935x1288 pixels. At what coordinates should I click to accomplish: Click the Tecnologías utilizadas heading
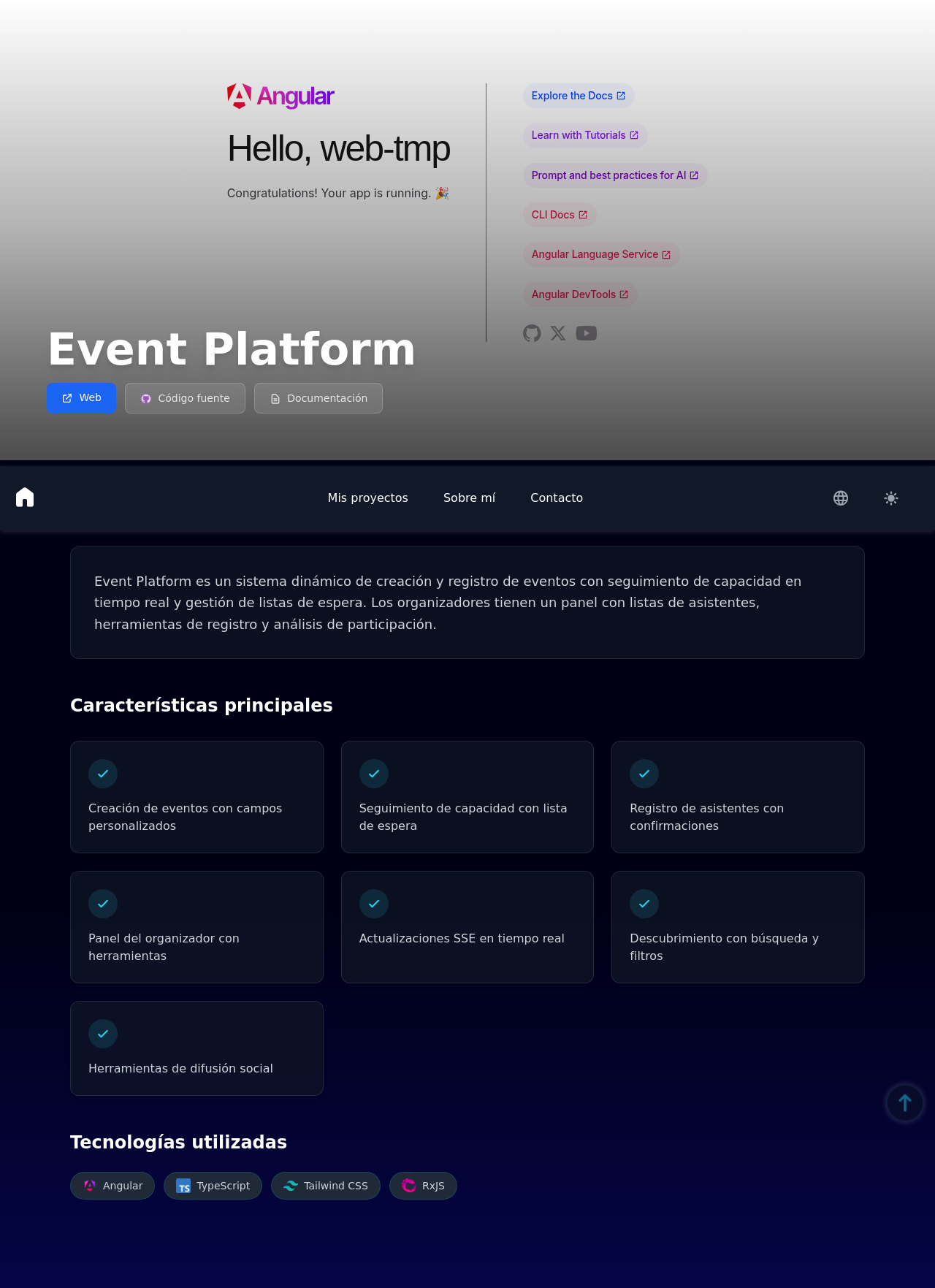point(178,1142)
